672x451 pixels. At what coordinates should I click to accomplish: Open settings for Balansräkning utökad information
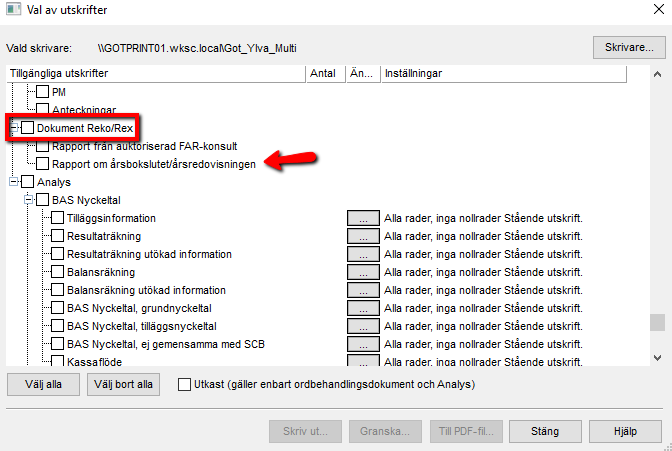(363, 290)
